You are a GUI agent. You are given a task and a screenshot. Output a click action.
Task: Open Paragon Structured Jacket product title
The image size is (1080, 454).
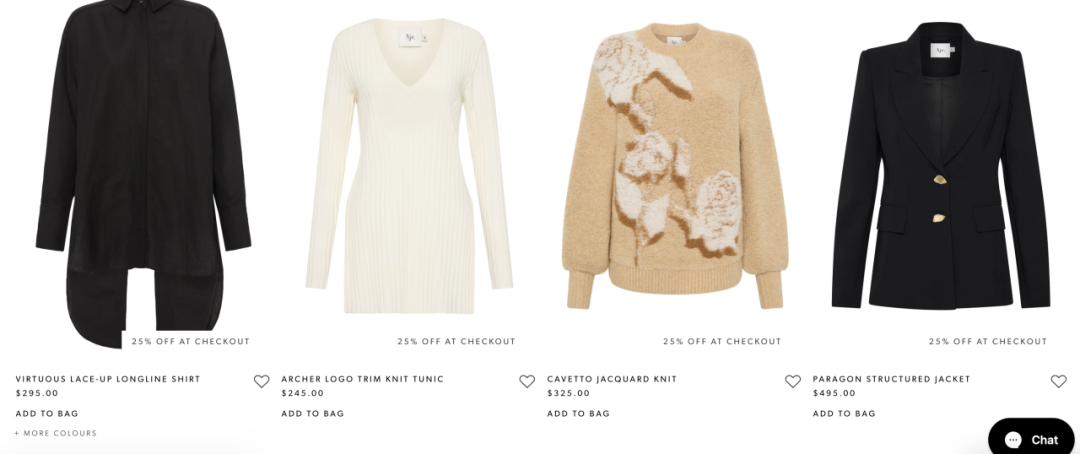point(891,379)
